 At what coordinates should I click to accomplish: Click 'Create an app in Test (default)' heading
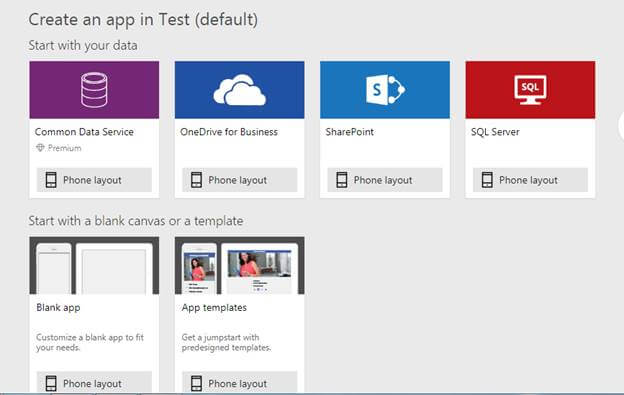tap(143, 20)
